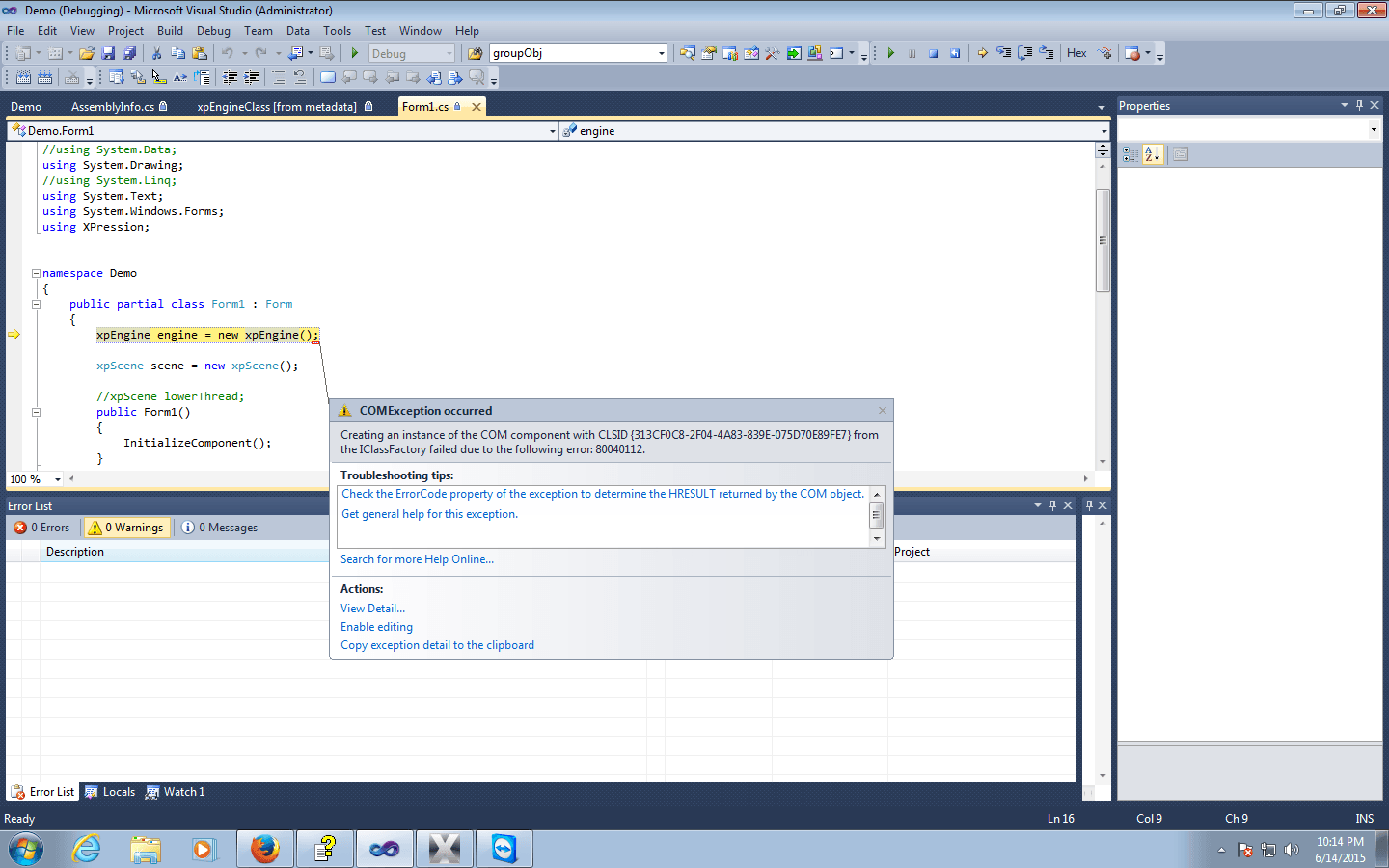Collapse the Form1() constructor block
The image size is (1389, 868).
point(36,412)
